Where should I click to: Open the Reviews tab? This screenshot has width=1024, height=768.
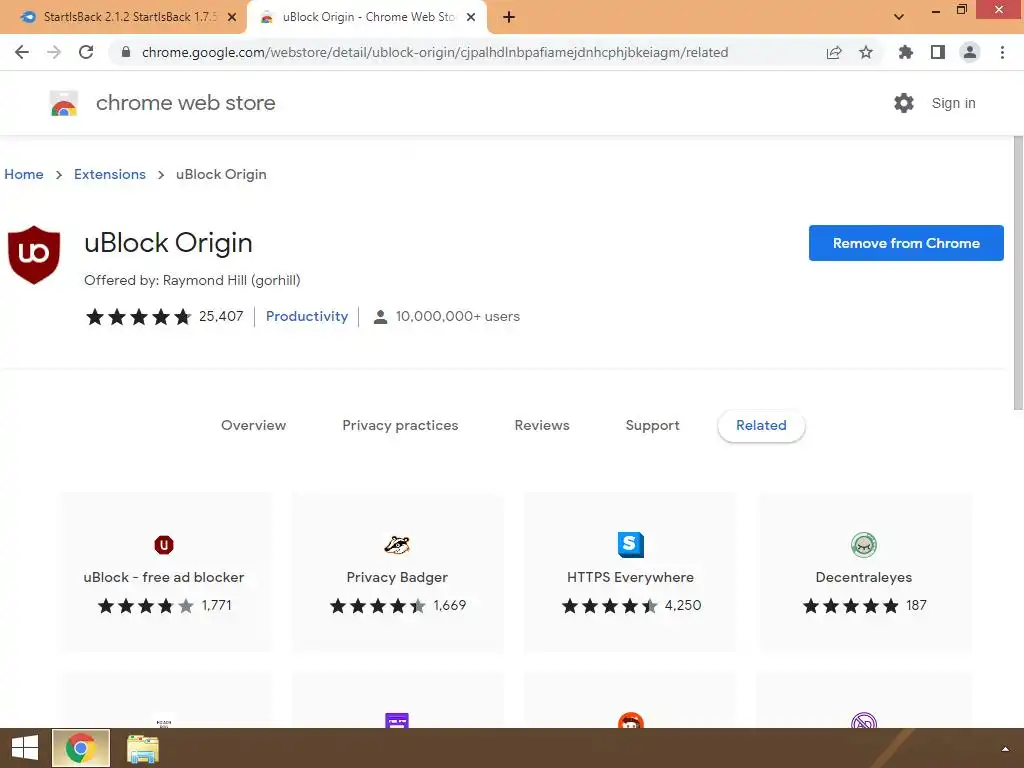click(x=542, y=425)
